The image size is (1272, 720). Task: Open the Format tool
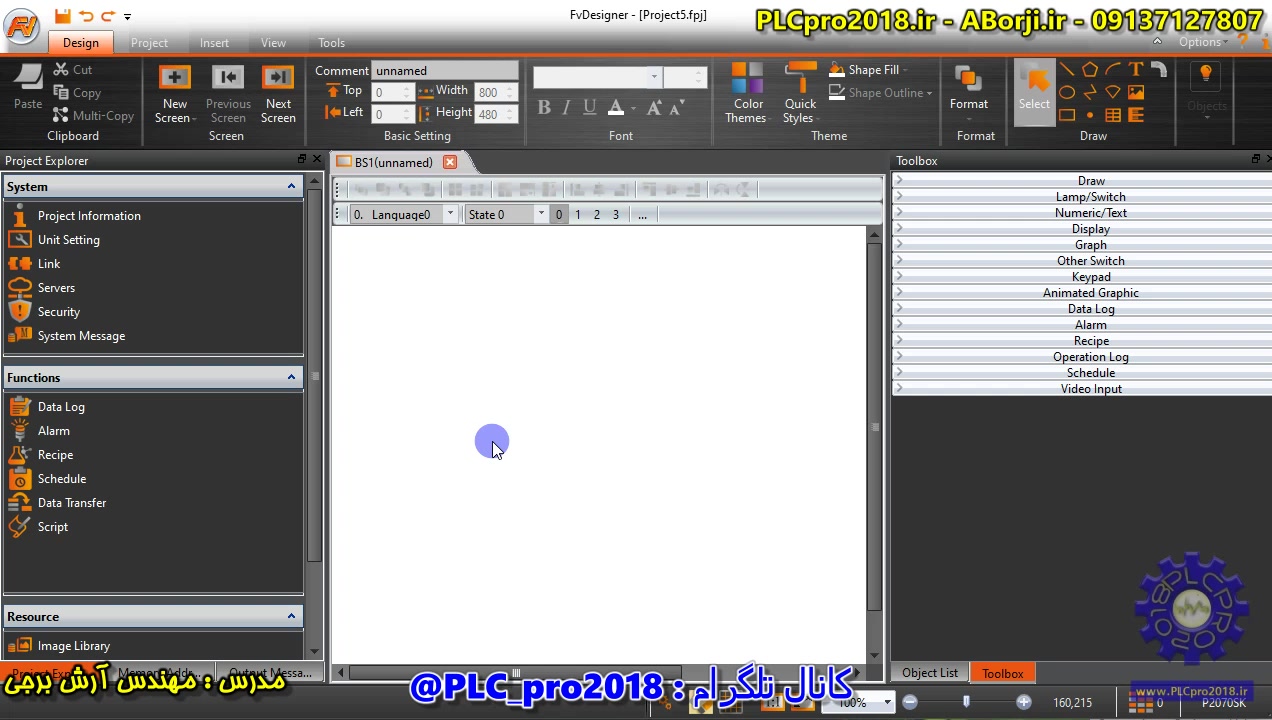coord(968,88)
